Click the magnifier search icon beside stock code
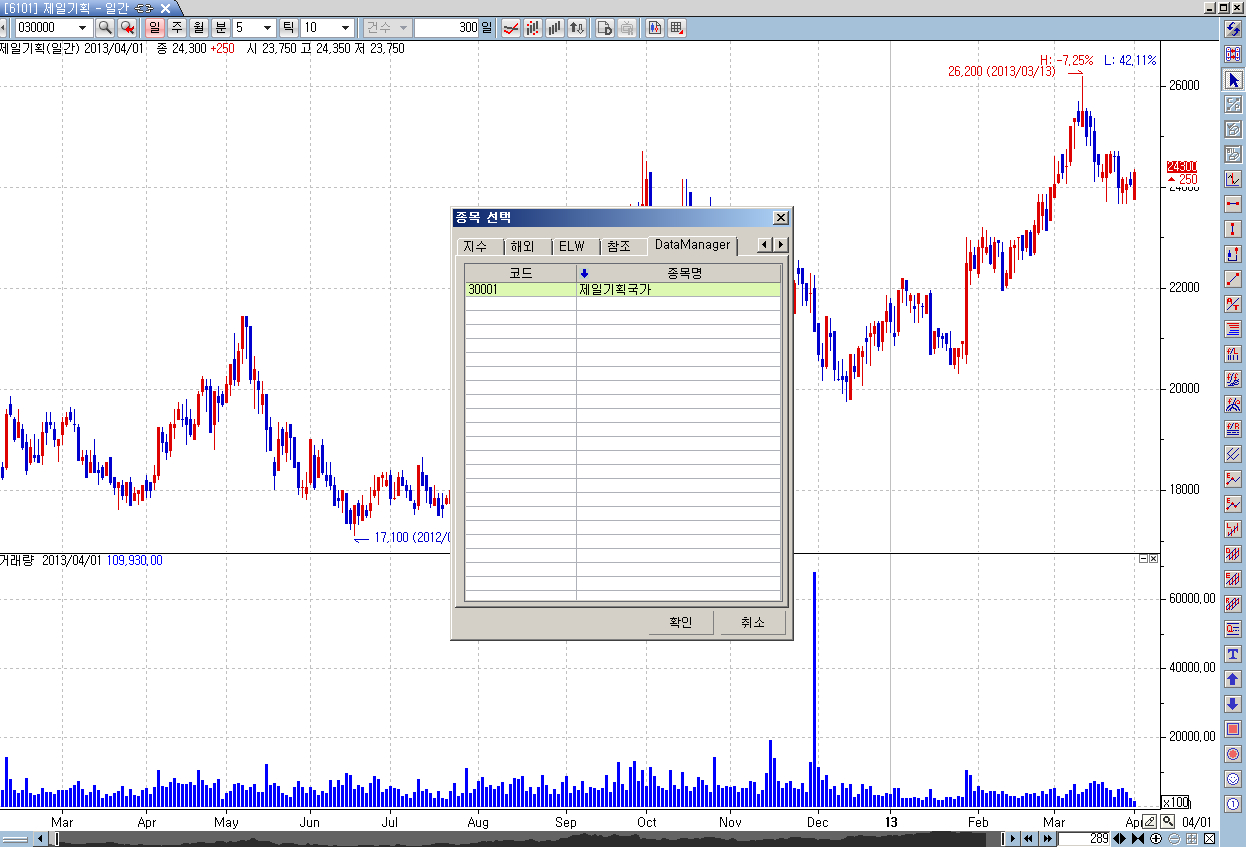This screenshot has width=1247, height=848. tap(105, 28)
